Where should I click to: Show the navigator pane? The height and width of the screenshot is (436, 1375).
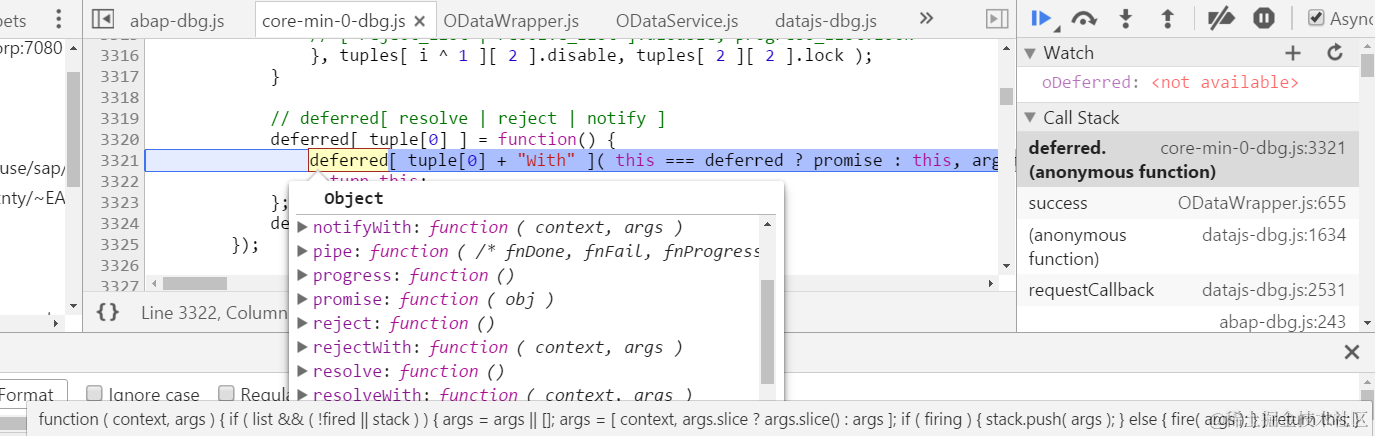coord(103,19)
